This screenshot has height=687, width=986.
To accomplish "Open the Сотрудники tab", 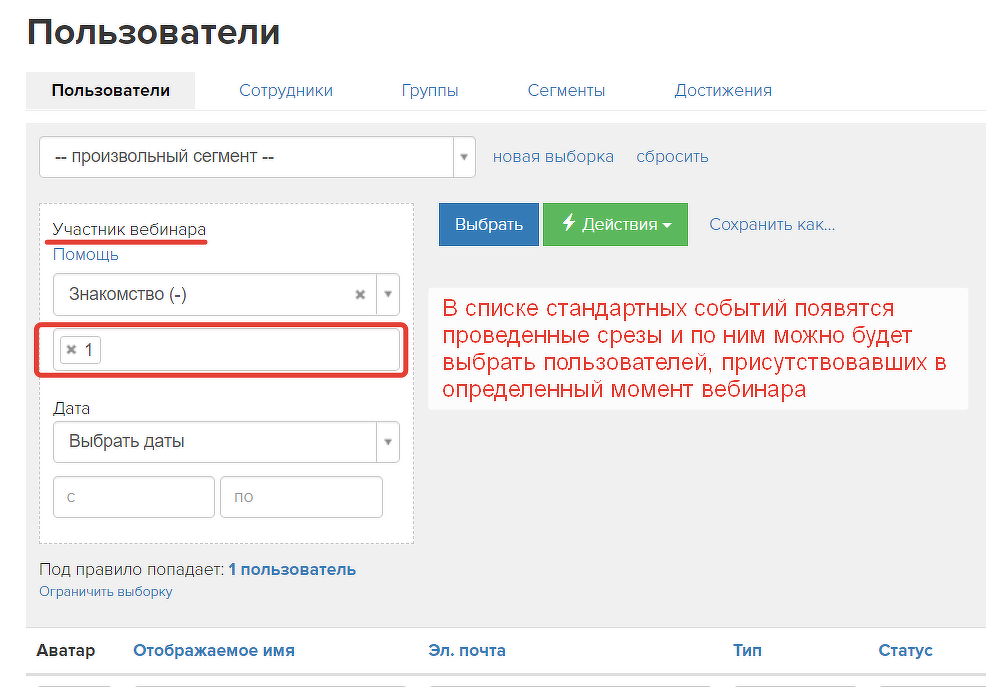I will [286, 91].
